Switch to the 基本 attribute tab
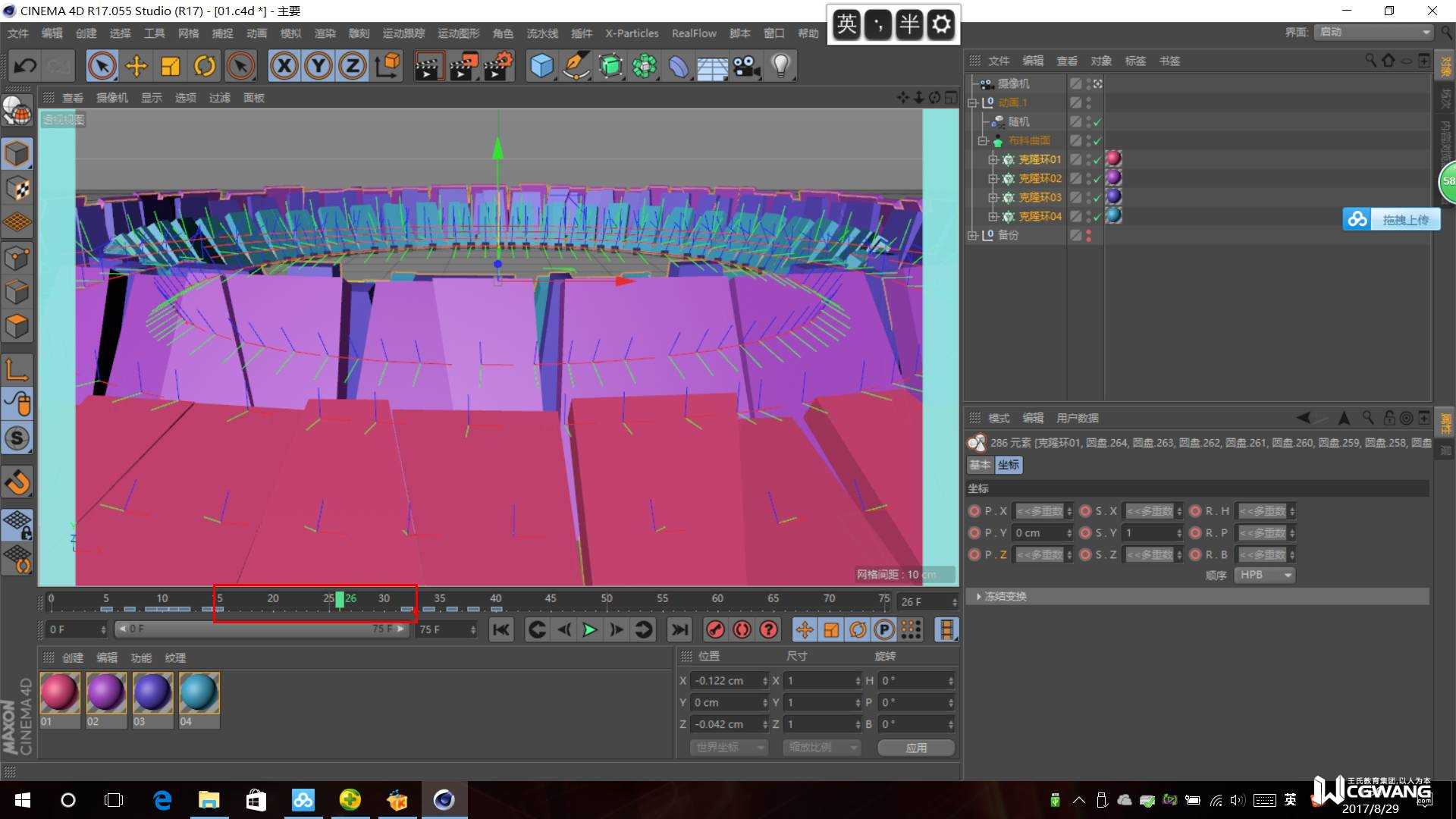Screen dimensions: 1456x819 point(979,465)
